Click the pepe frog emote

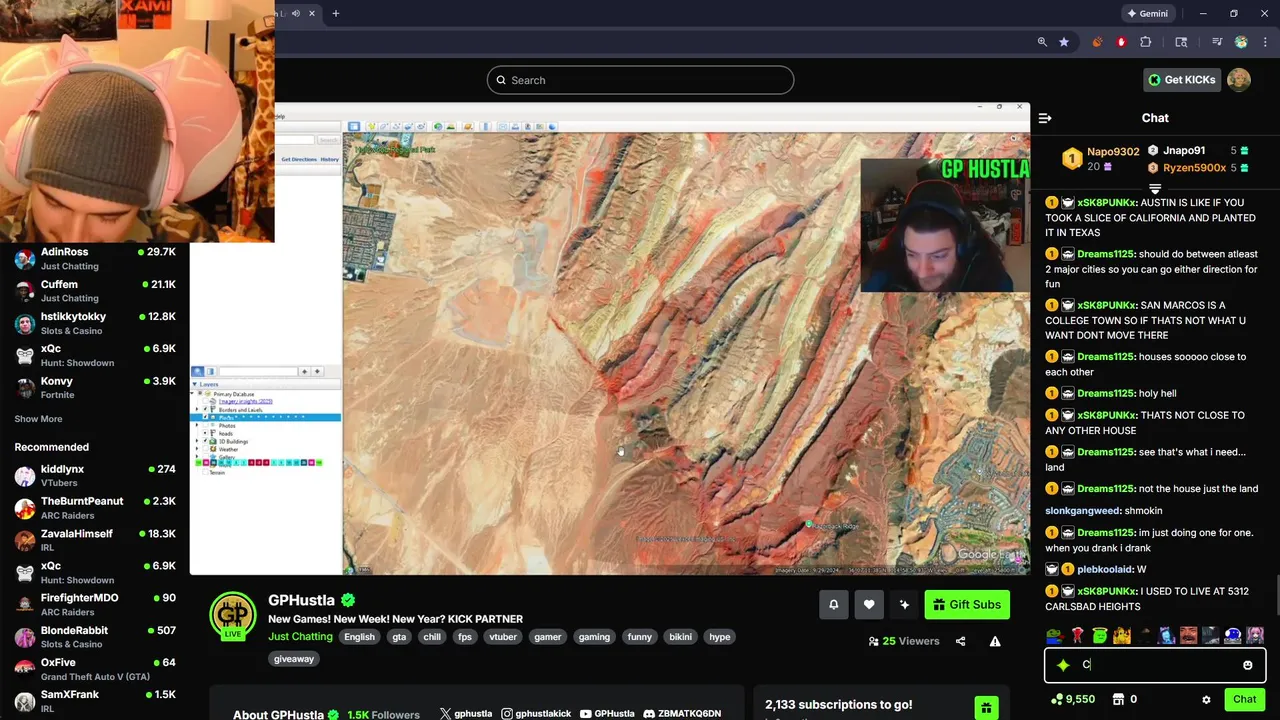point(1054,636)
